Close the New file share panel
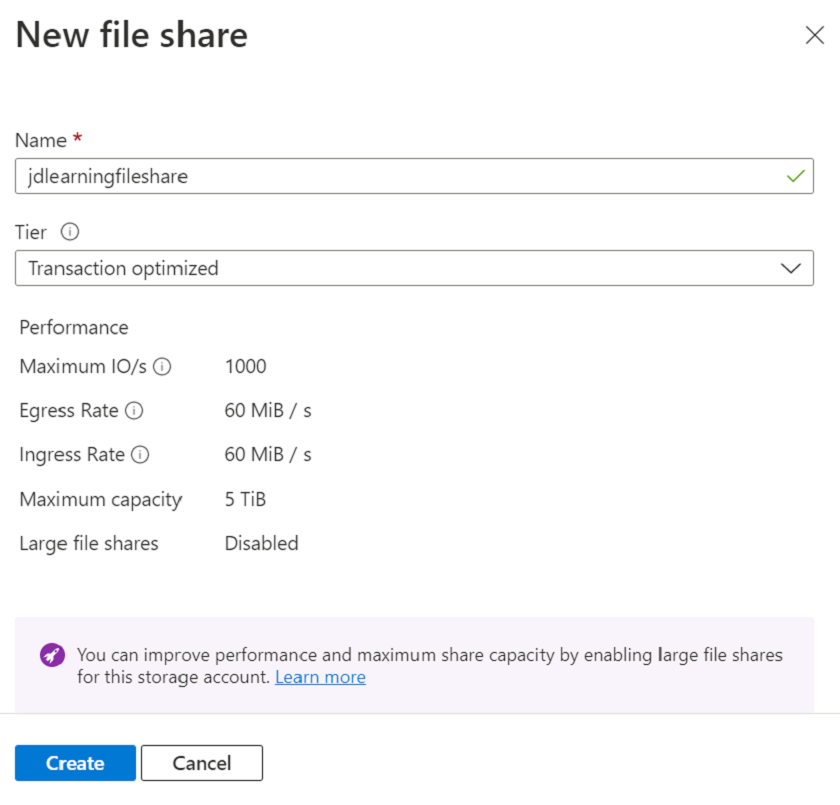The width and height of the screenshot is (840, 805). click(815, 34)
